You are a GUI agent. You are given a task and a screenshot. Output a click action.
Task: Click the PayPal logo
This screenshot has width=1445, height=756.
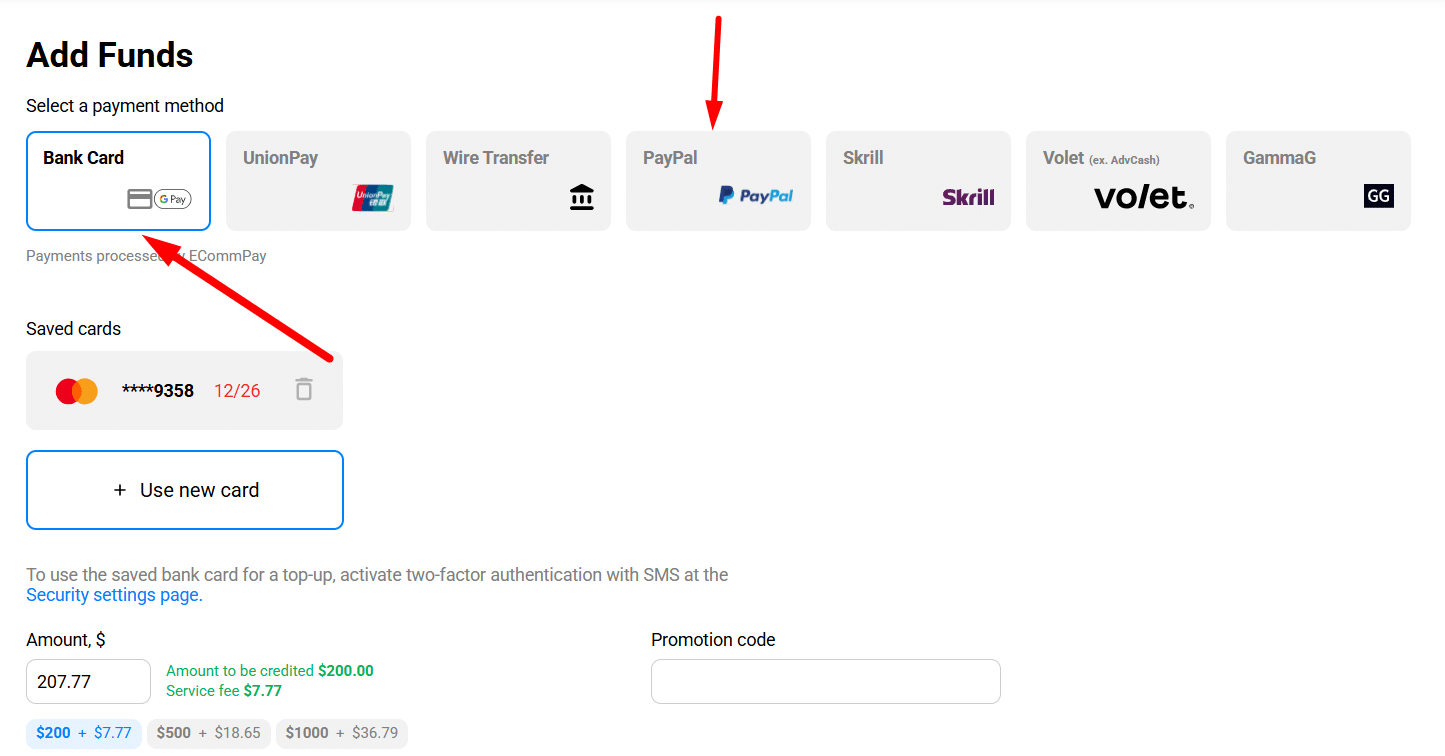(x=756, y=196)
